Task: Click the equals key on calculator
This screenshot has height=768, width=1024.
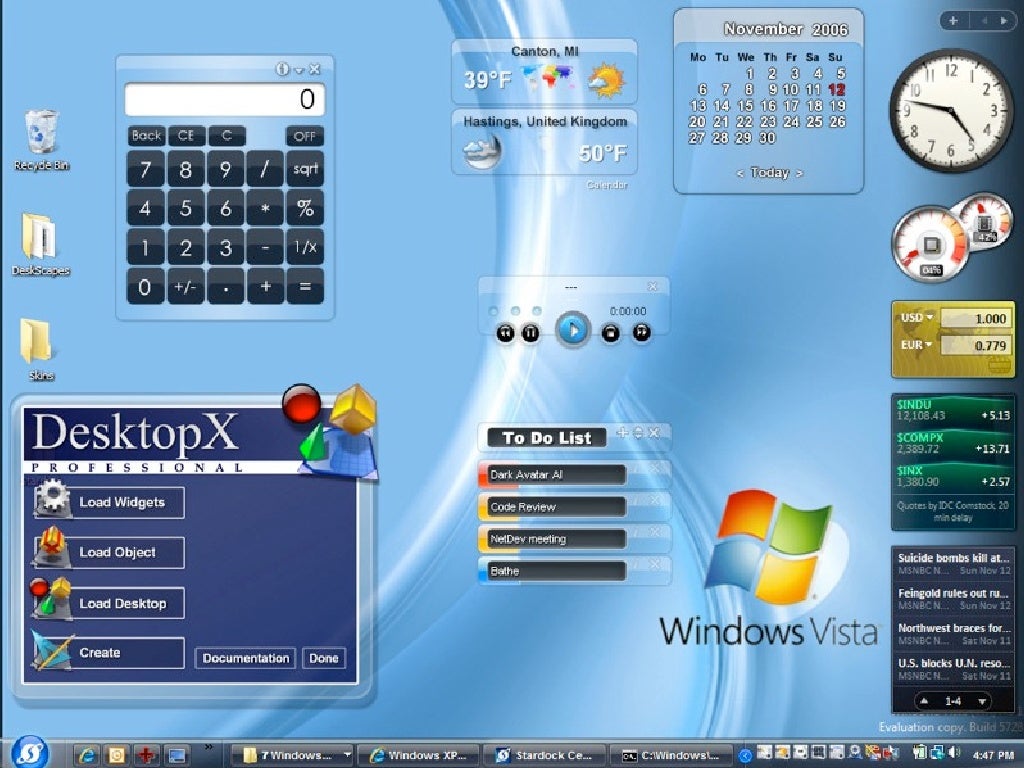Action: pyautogui.click(x=305, y=287)
